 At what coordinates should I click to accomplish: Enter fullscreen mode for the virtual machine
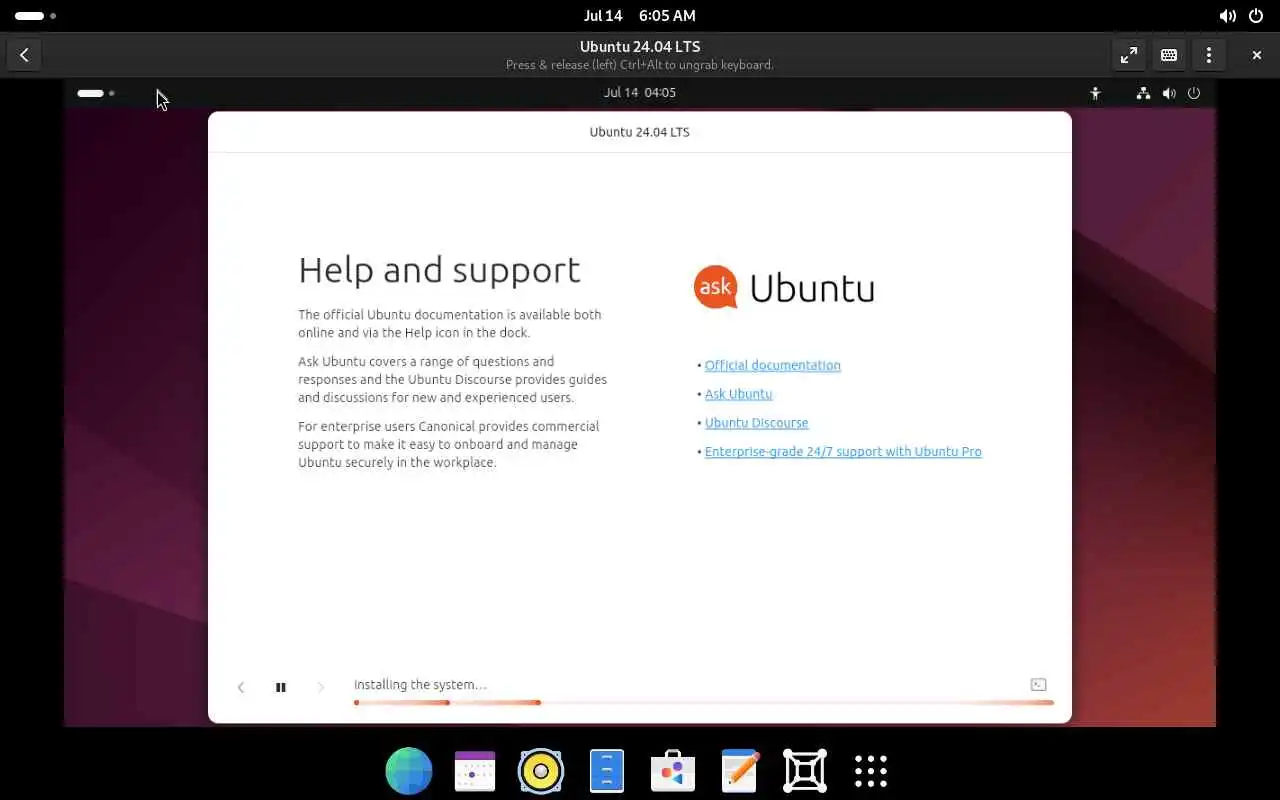click(1129, 55)
